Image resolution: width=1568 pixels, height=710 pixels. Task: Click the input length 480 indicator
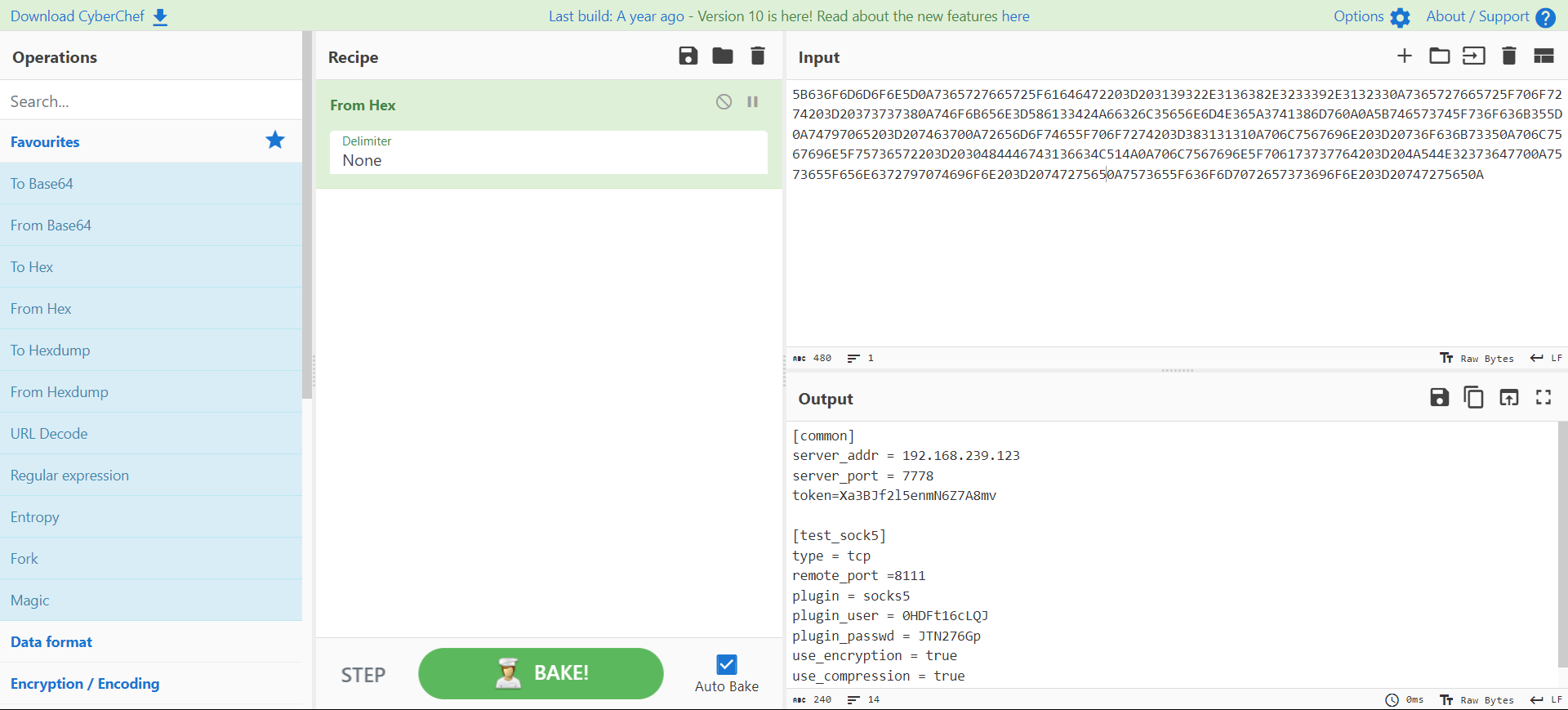click(x=813, y=358)
